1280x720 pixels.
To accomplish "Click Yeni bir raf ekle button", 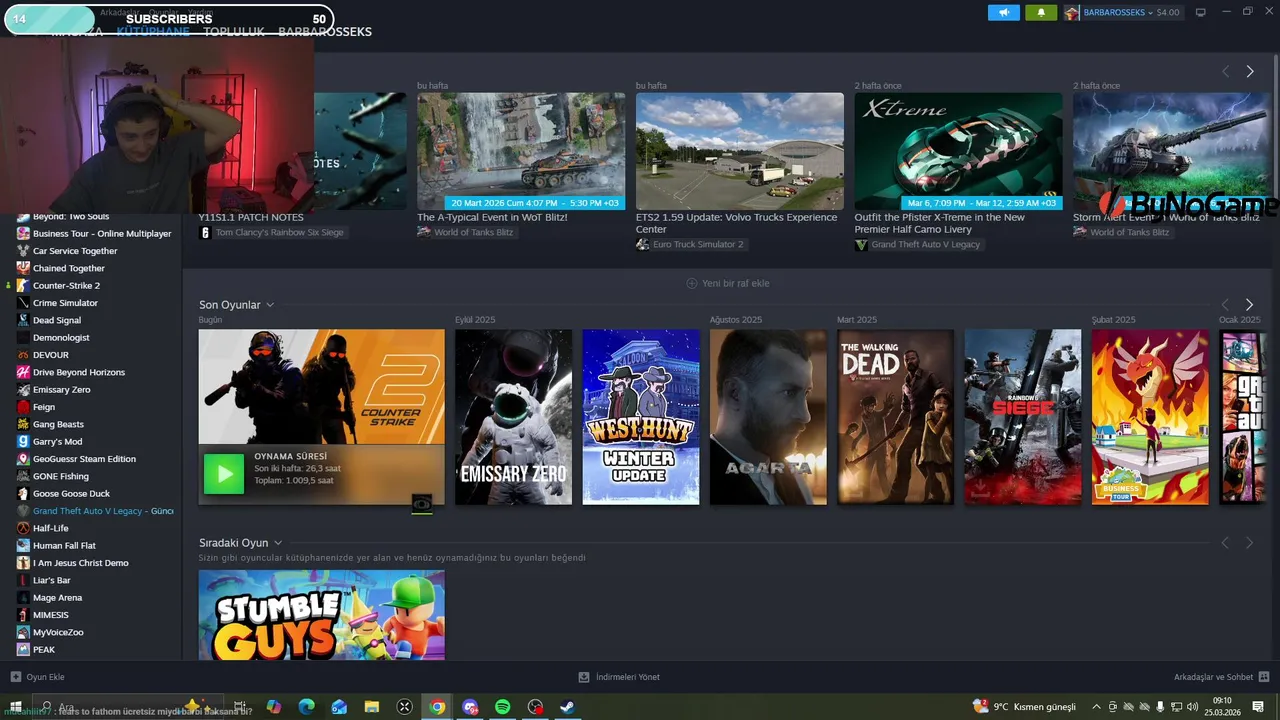I will coord(728,283).
